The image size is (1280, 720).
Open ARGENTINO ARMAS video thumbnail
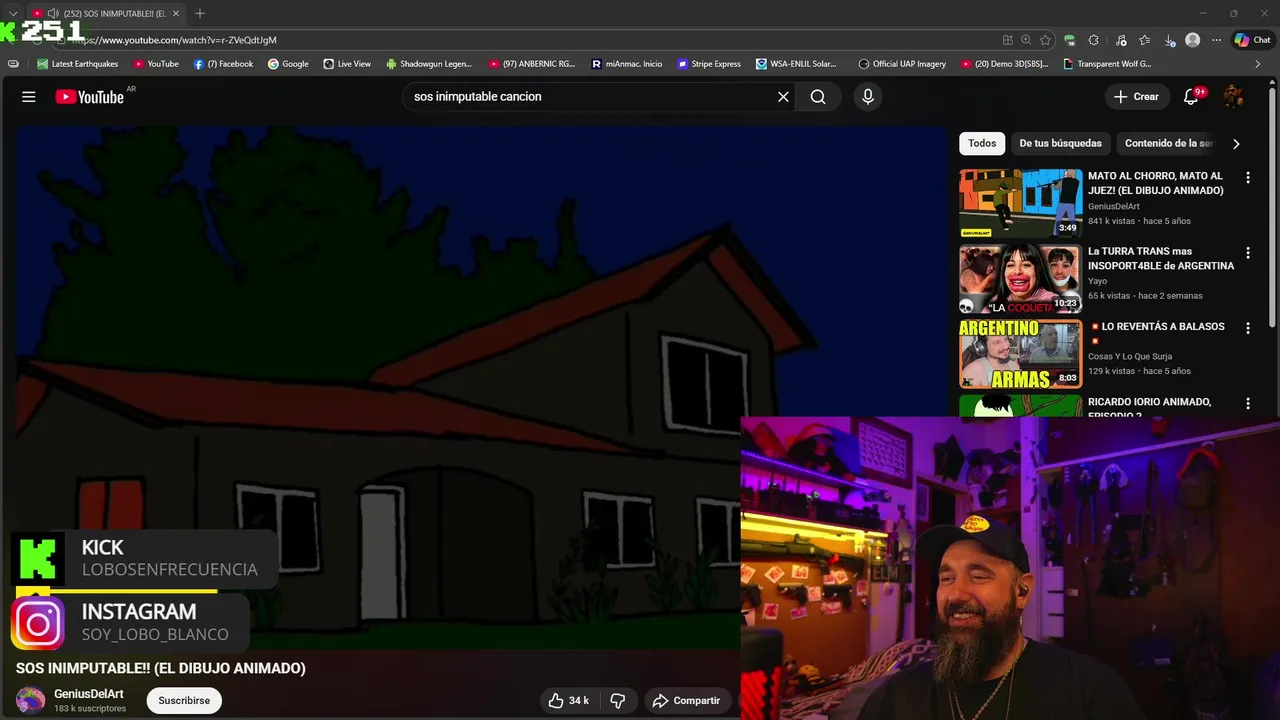point(1020,353)
